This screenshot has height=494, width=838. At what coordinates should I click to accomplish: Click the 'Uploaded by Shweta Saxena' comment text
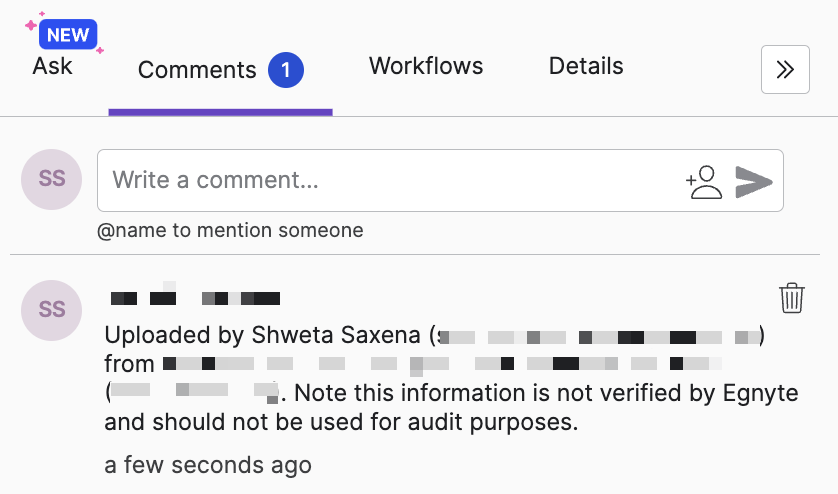(x=262, y=335)
